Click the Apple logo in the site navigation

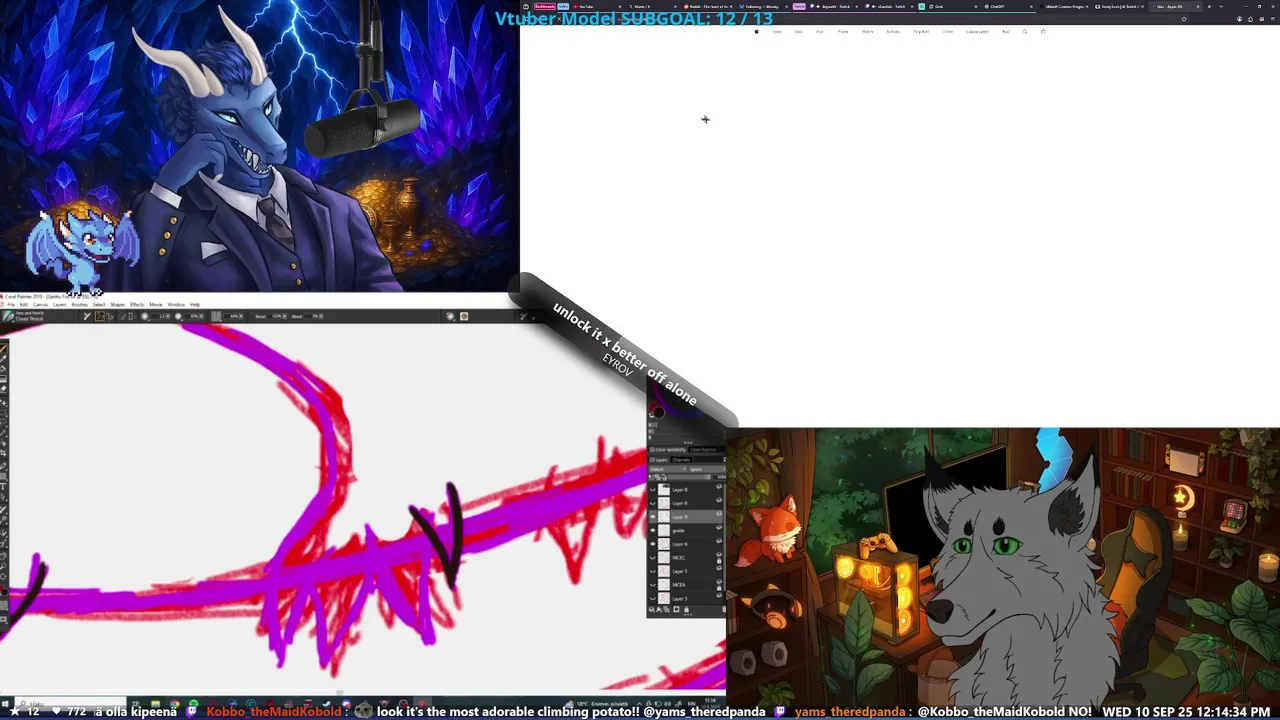pos(756,31)
